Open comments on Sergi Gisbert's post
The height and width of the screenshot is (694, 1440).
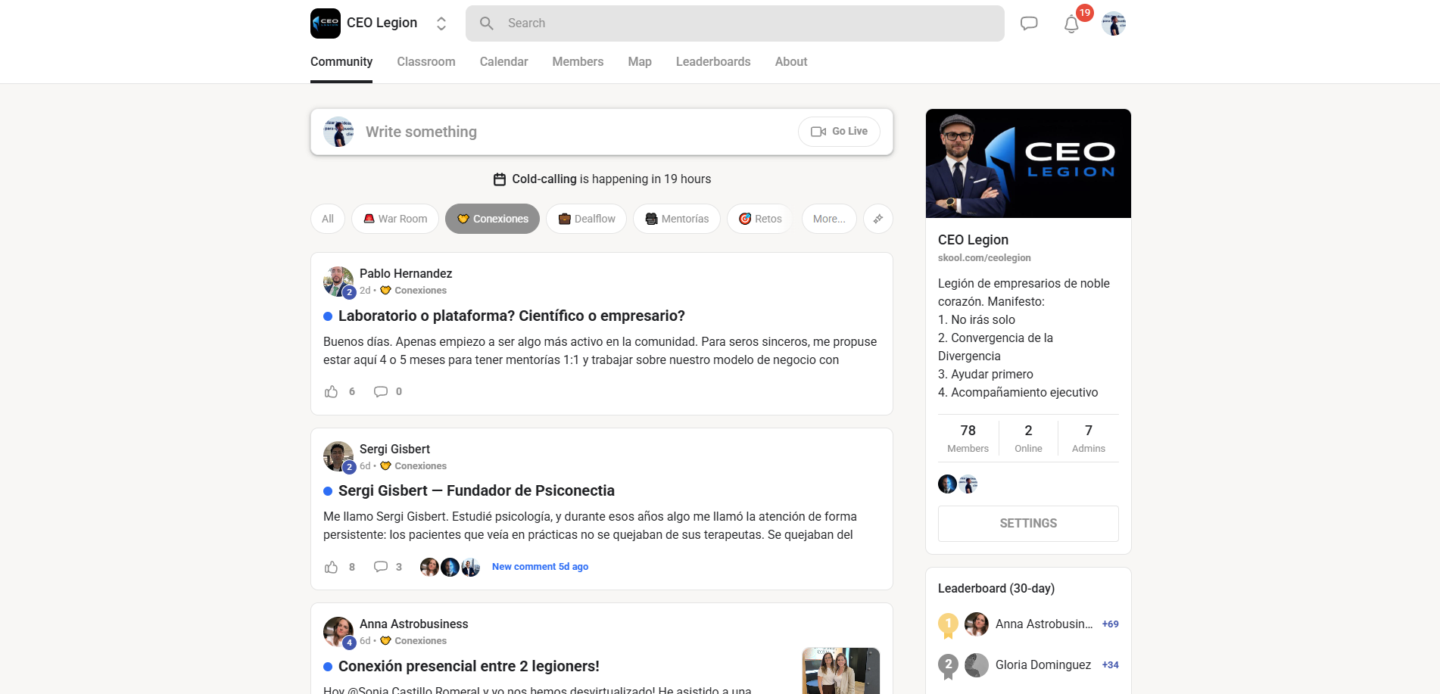[x=381, y=567]
